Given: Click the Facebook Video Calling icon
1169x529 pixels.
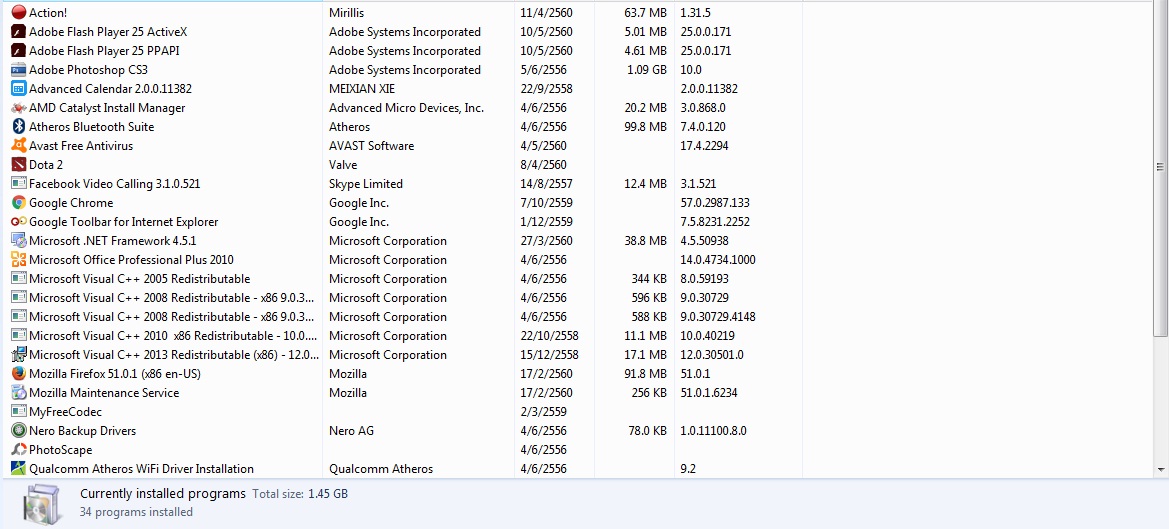Looking at the screenshot, I should [x=19, y=184].
